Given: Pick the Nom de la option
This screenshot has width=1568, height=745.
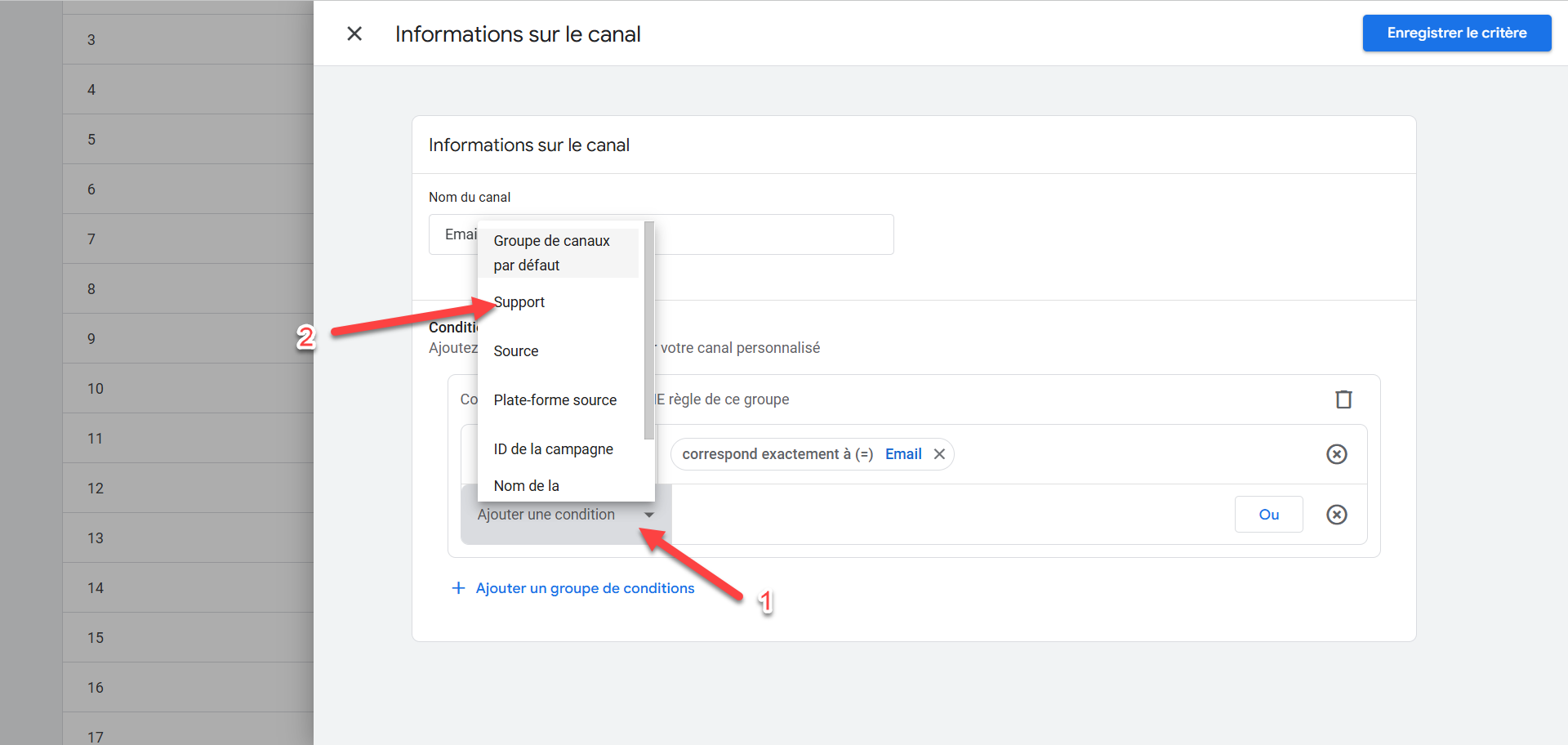Looking at the screenshot, I should (527, 486).
